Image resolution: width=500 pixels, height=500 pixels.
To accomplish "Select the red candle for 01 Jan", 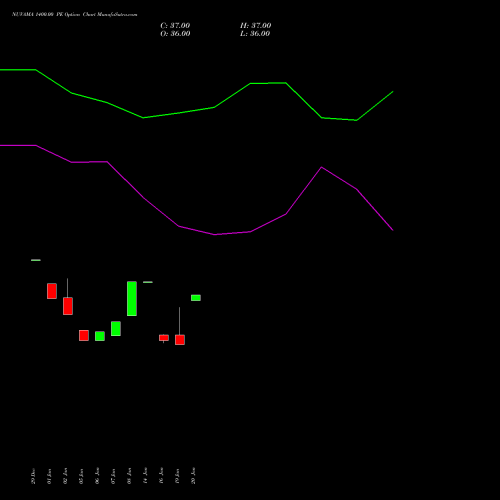I will [52, 291].
